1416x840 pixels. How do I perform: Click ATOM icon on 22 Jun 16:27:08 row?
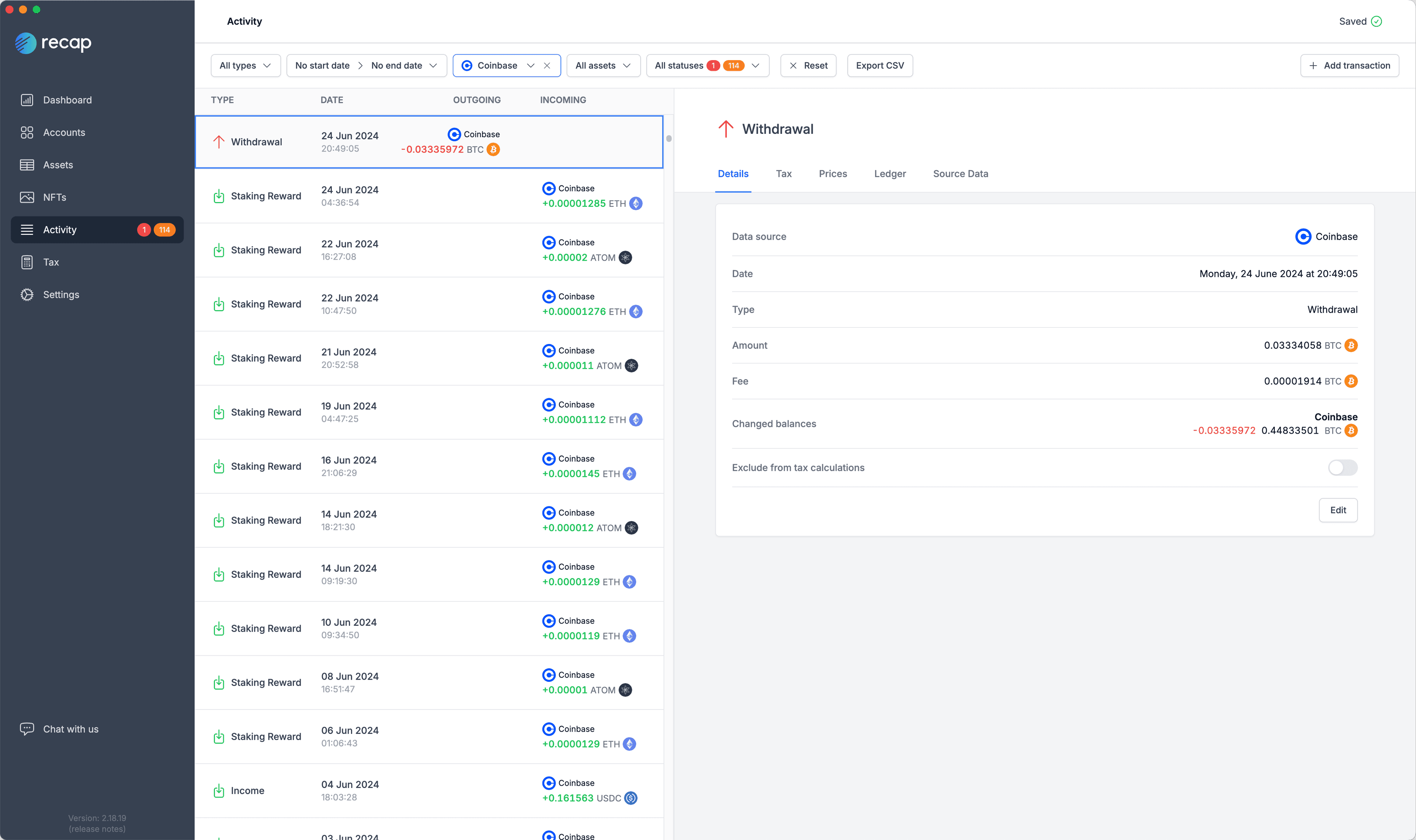tap(625, 257)
